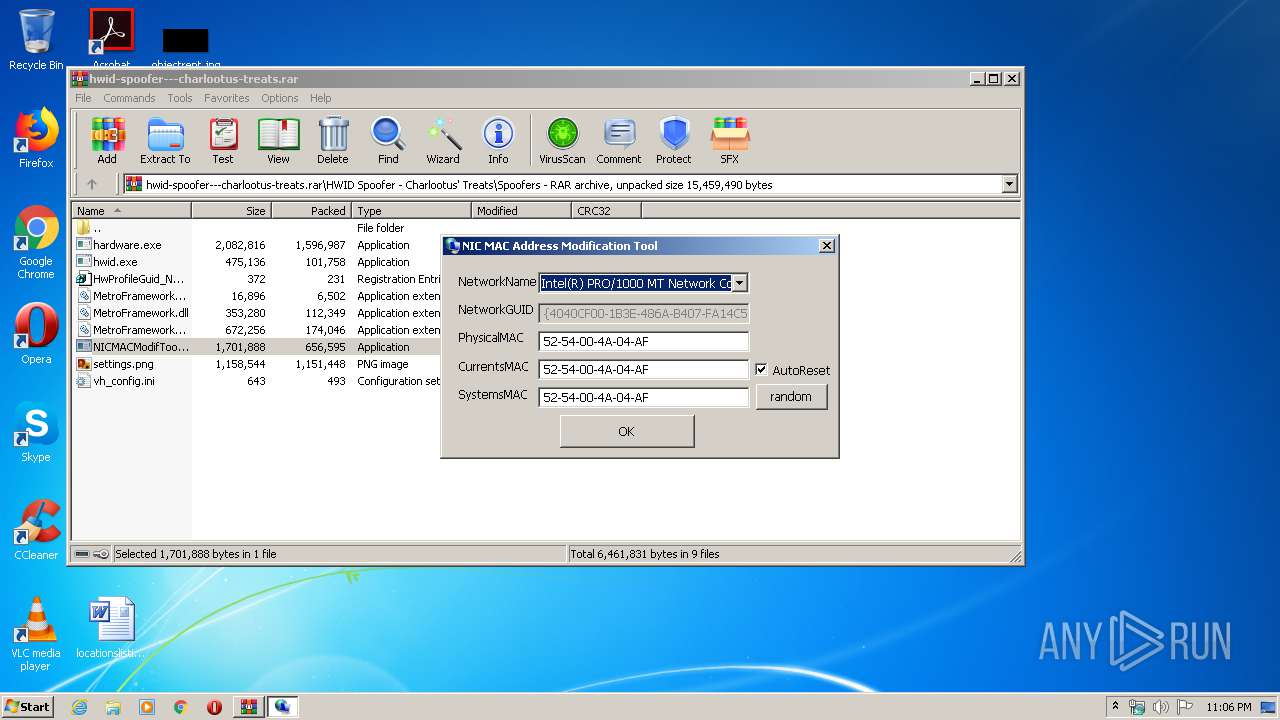This screenshot has width=1280, height=720.
Task: Open Firefox desktop shortcut
Action: (36, 138)
